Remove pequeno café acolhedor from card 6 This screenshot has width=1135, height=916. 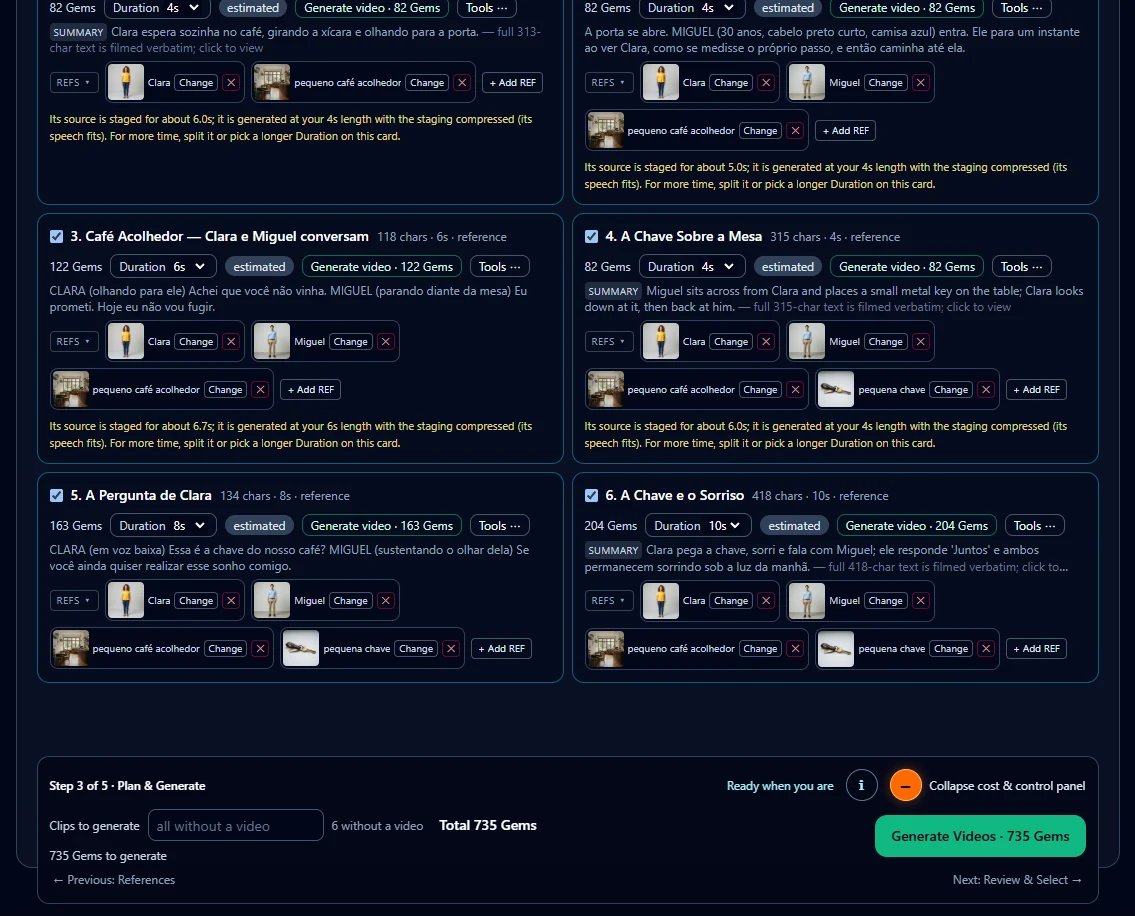[796, 649]
